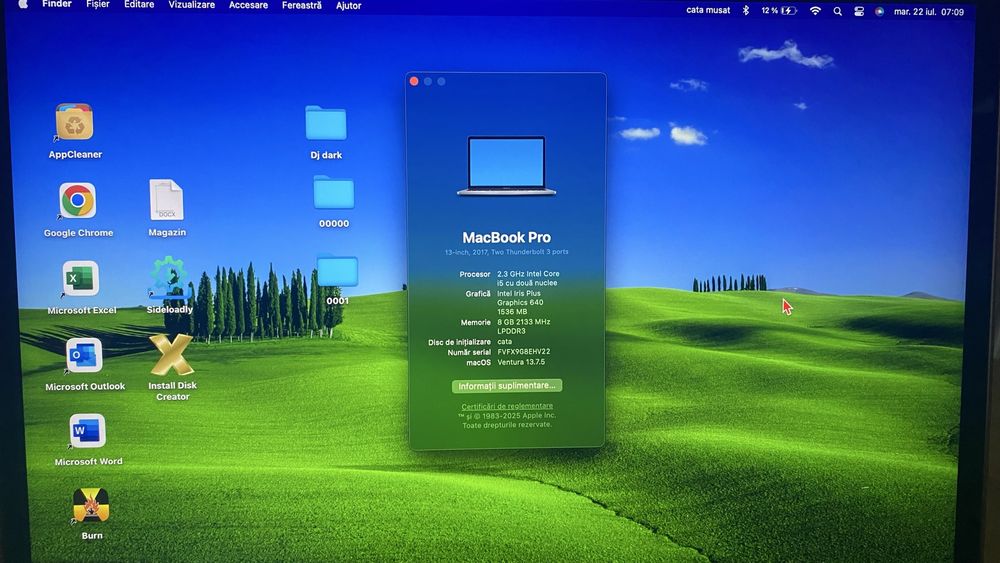Image resolution: width=1000 pixels, height=563 pixels.
Task: Open the Wi-Fi status menu
Action: 815,11
